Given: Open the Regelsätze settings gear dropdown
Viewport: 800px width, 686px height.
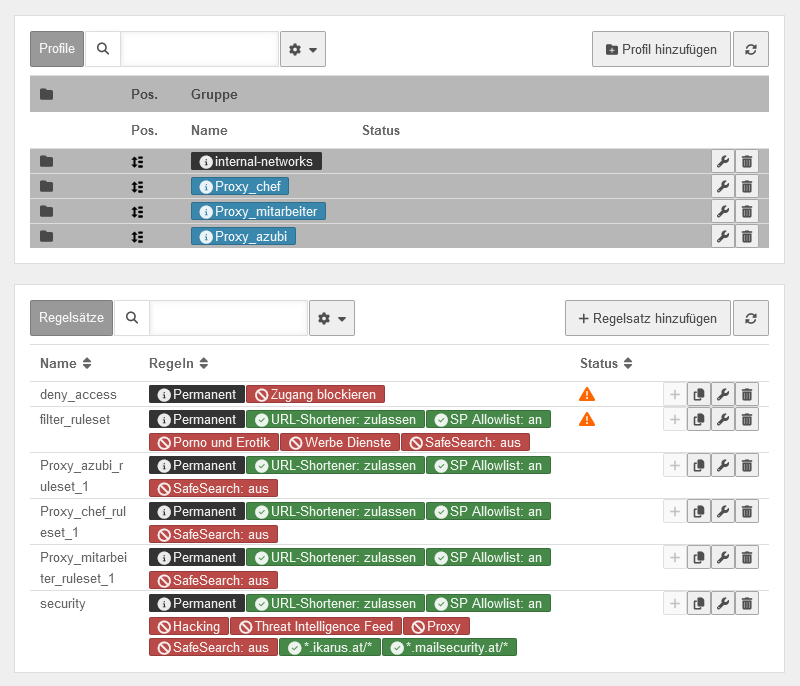Looking at the screenshot, I should click(331, 318).
